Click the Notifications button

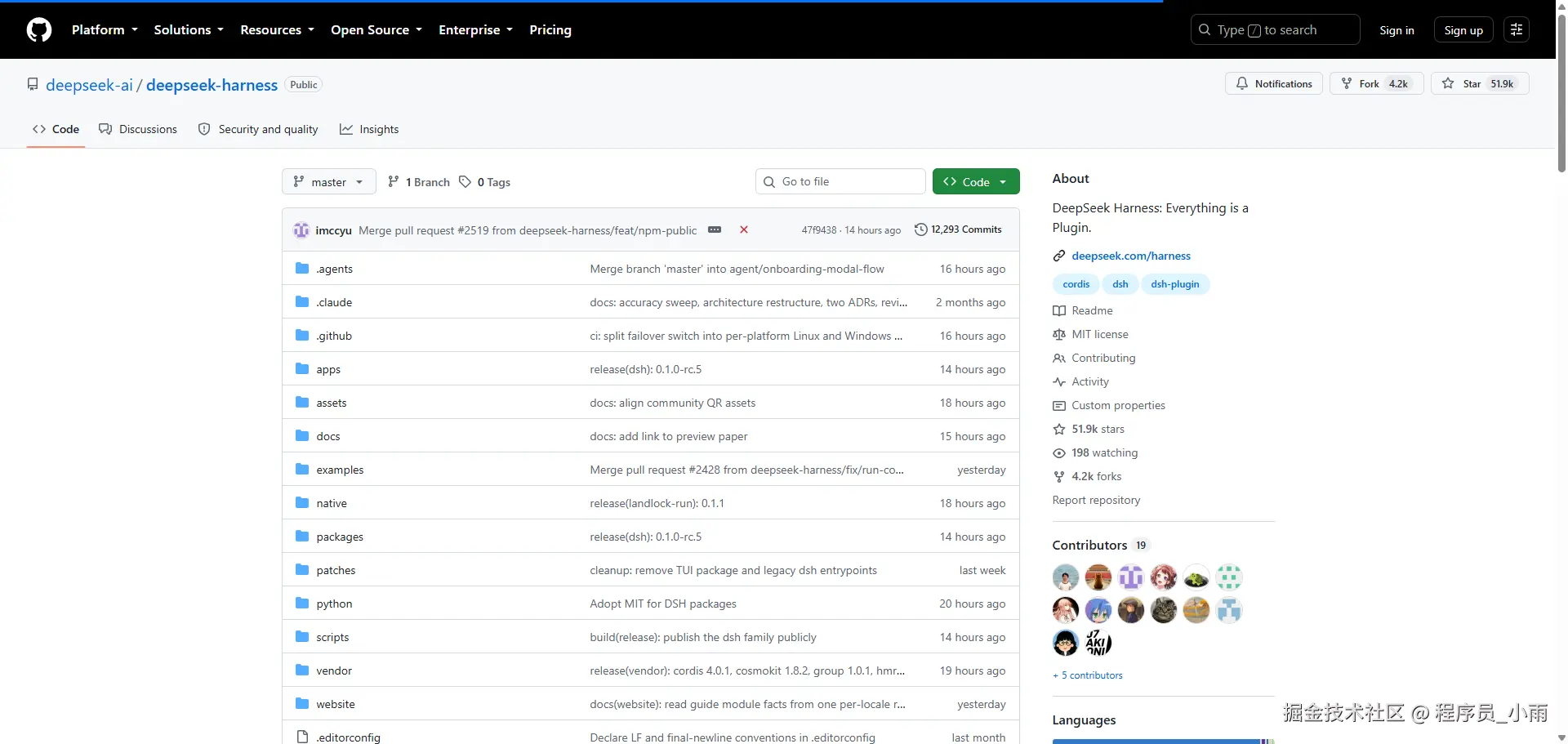1274,84
